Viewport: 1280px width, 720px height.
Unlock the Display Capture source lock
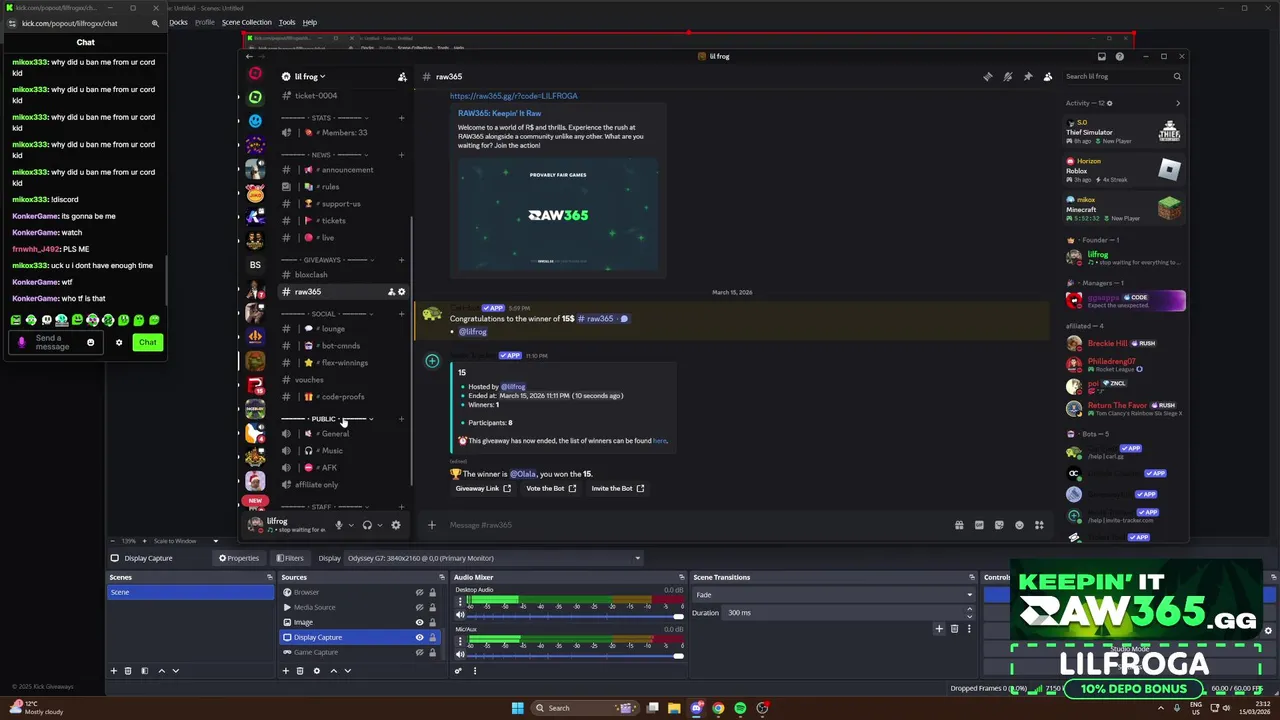[x=432, y=637]
